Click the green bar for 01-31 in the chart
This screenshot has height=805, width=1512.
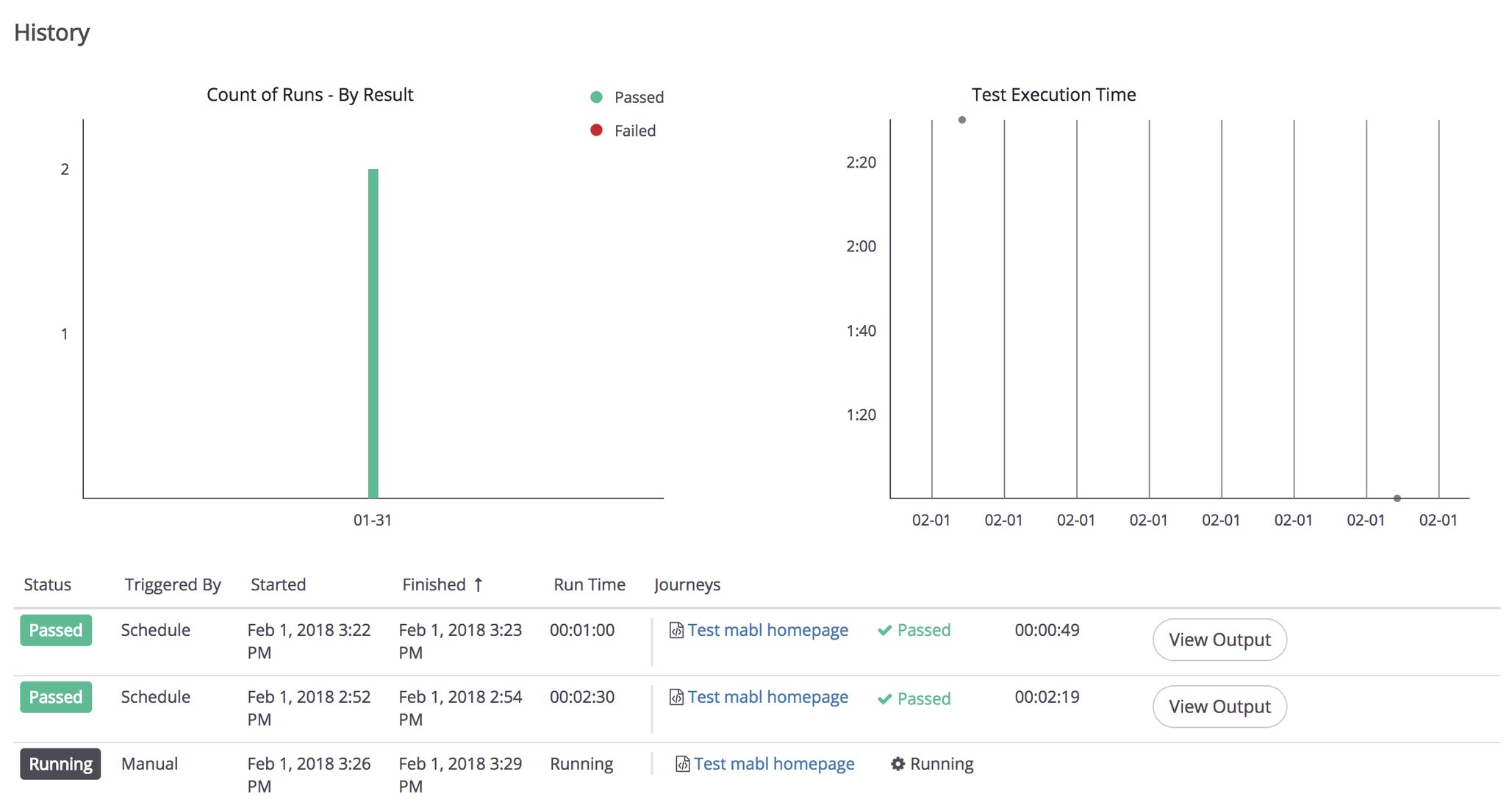click(x=373, y=334)
